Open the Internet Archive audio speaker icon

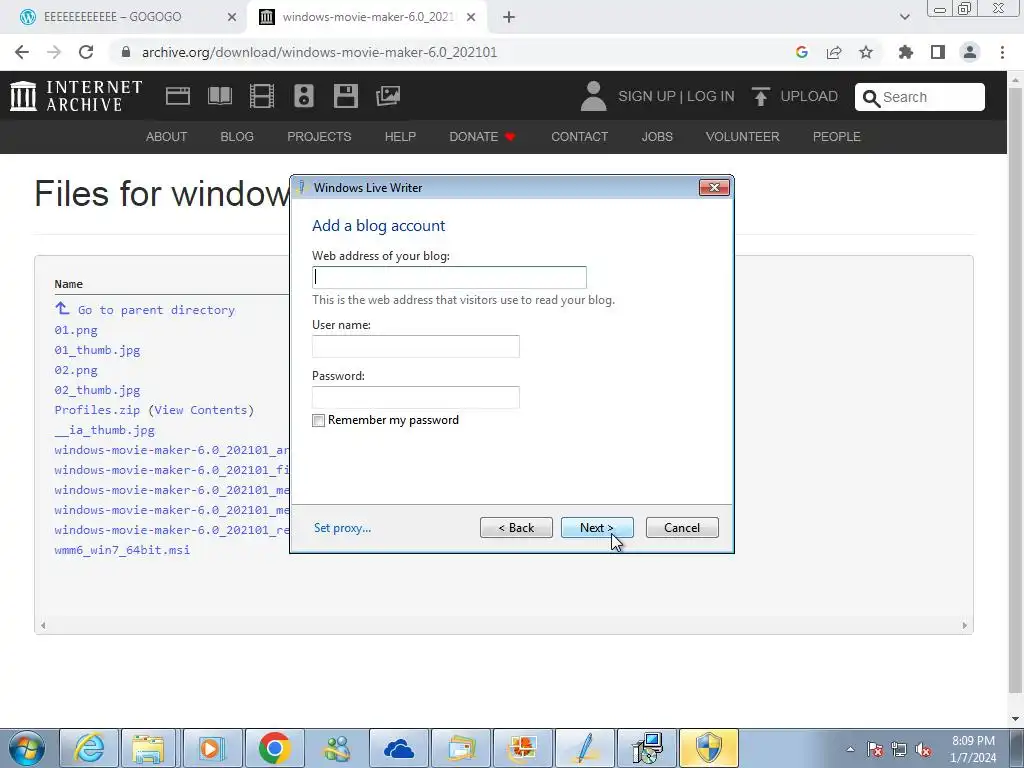click(304, 96)
